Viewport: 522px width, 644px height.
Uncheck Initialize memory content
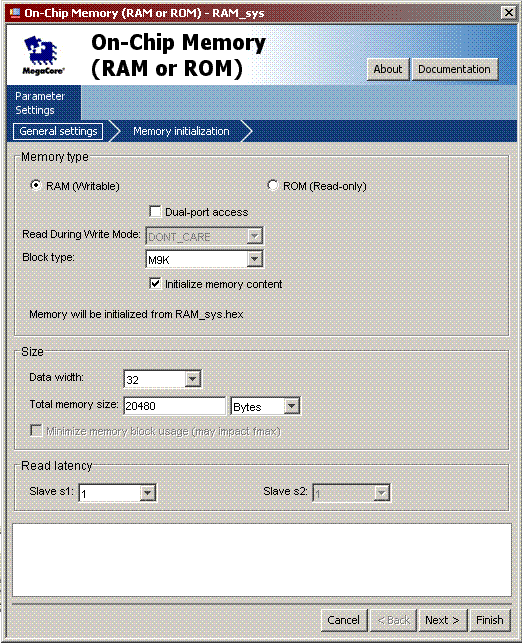click(x=155, y=284)
